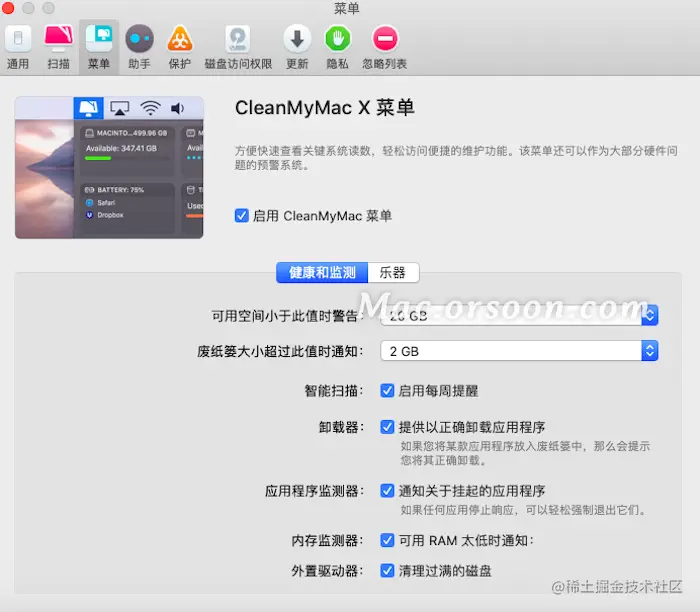Switch to the 乐器 tab

[x=393, y=272]
